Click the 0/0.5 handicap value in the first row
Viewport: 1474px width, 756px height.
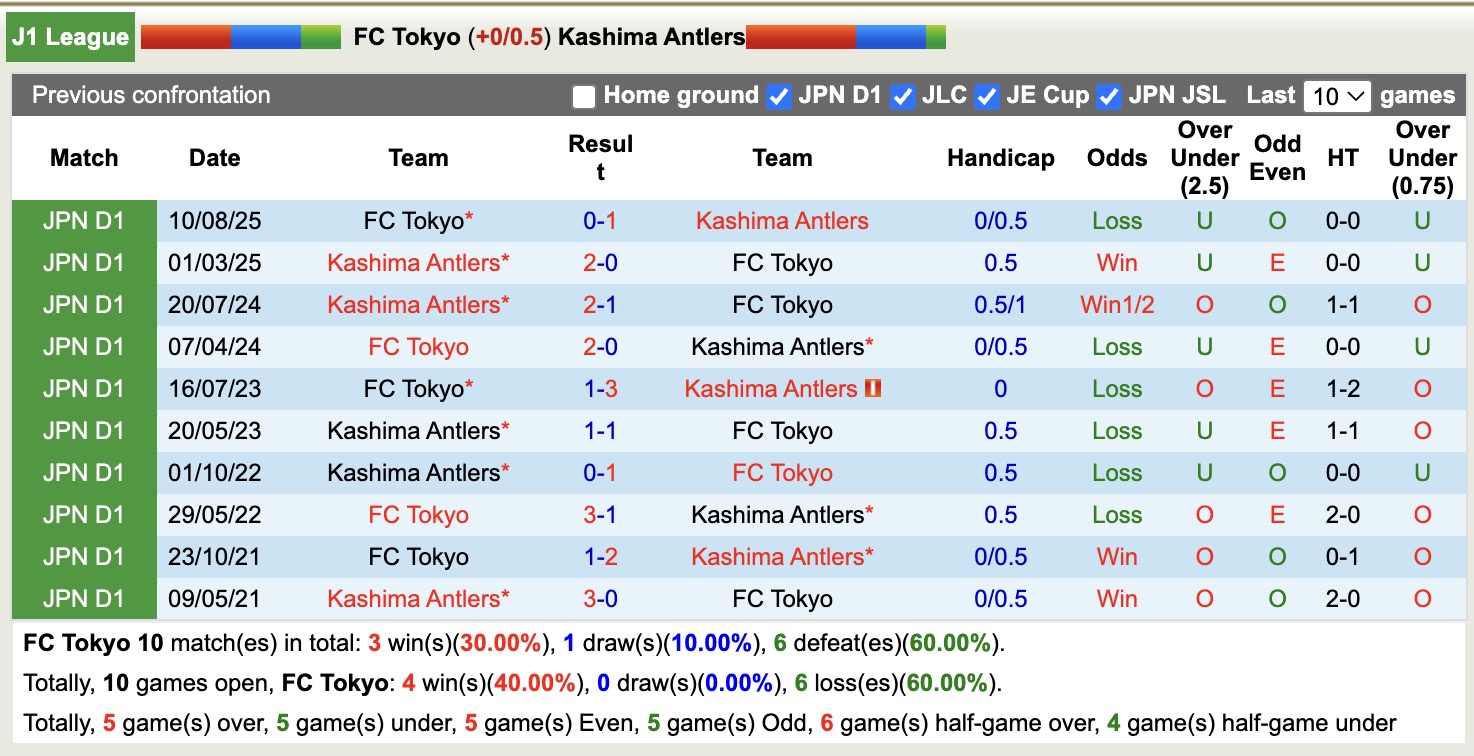pos(1000,220)
